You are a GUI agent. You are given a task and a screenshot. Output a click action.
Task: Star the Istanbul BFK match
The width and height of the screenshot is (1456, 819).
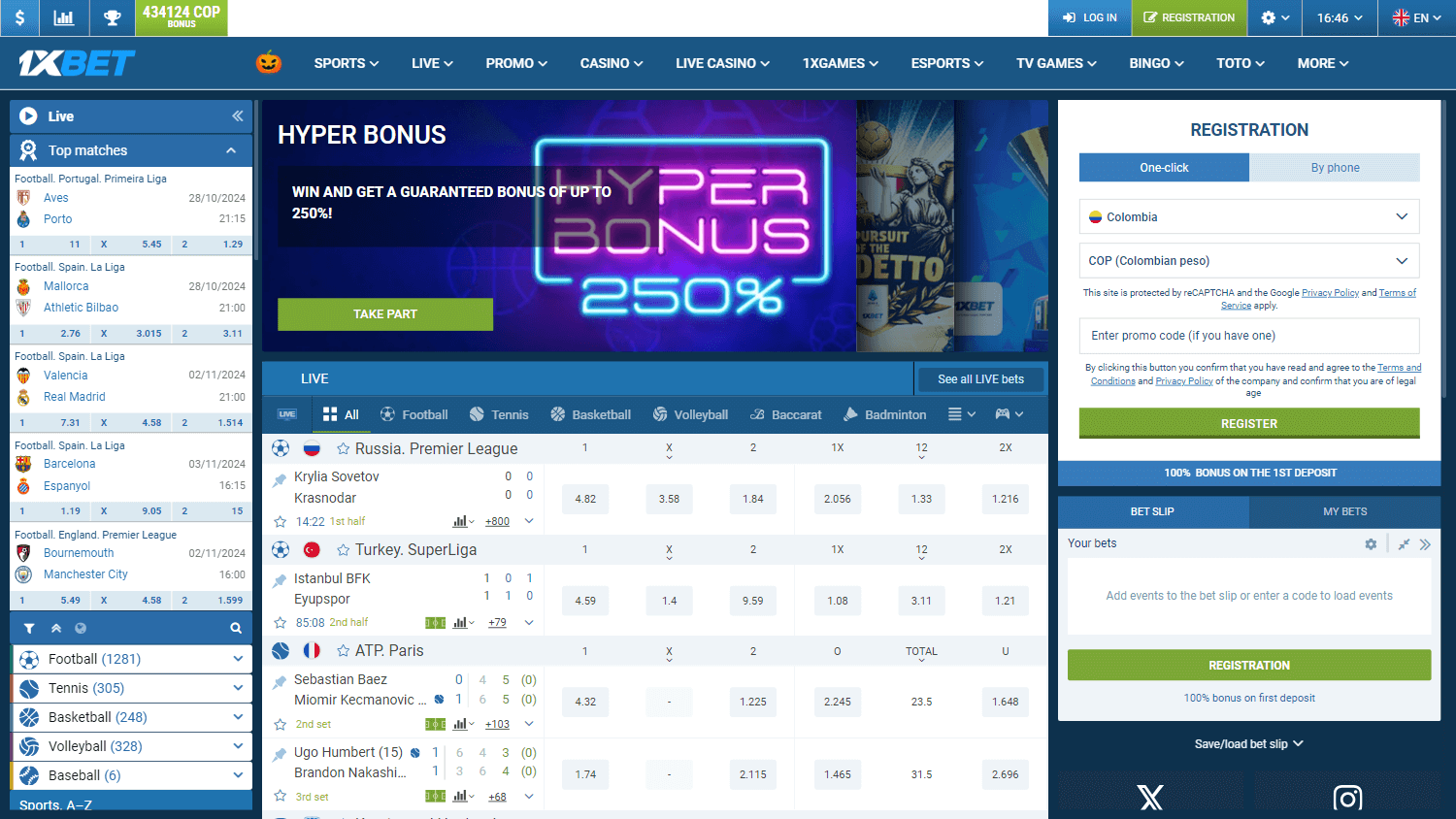pos(280,622)
